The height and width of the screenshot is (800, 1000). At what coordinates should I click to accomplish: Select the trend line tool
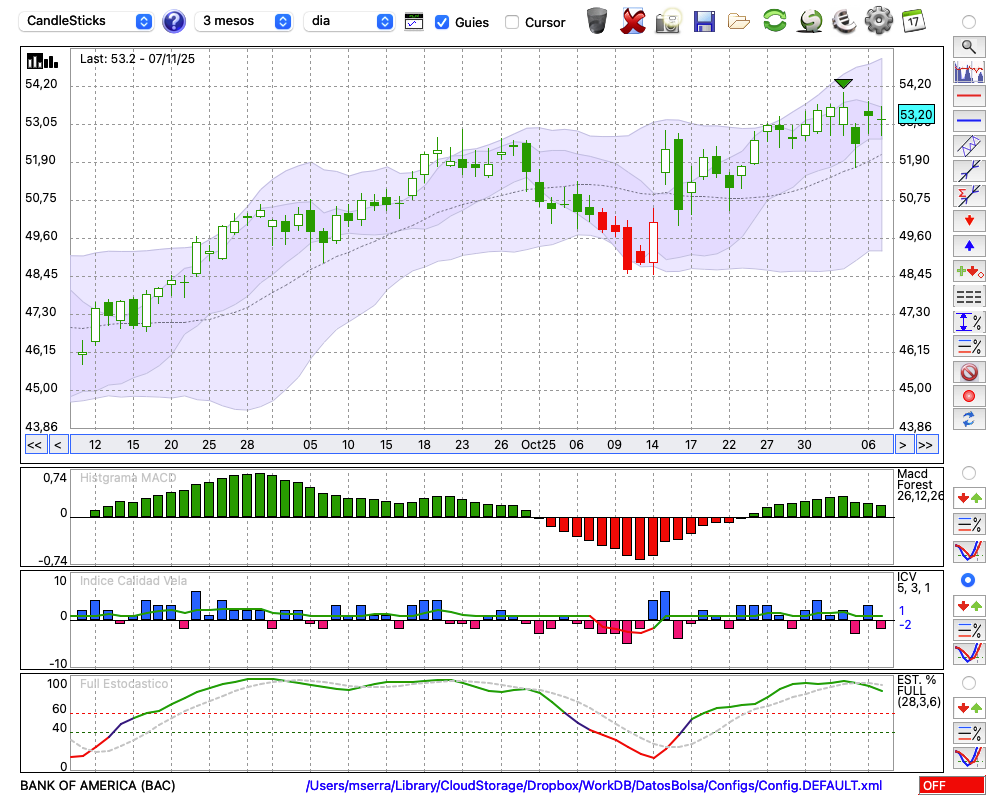(969, 171)
